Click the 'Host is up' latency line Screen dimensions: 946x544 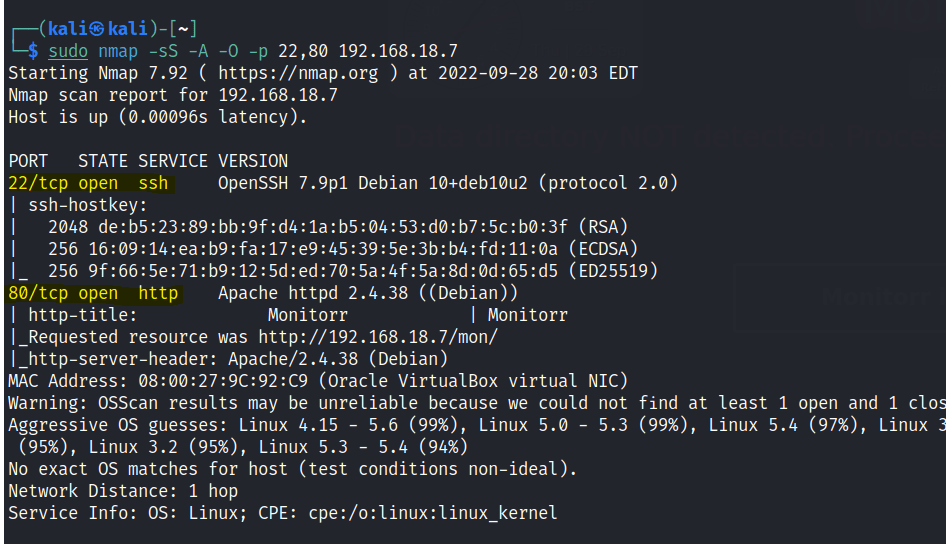[x=157, y=117]
